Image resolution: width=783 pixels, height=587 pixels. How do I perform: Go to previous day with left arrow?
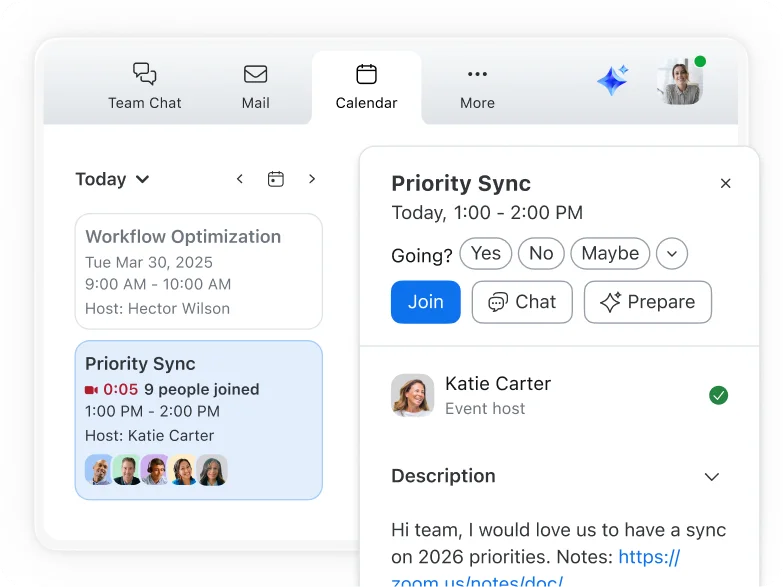click(240, 179)
